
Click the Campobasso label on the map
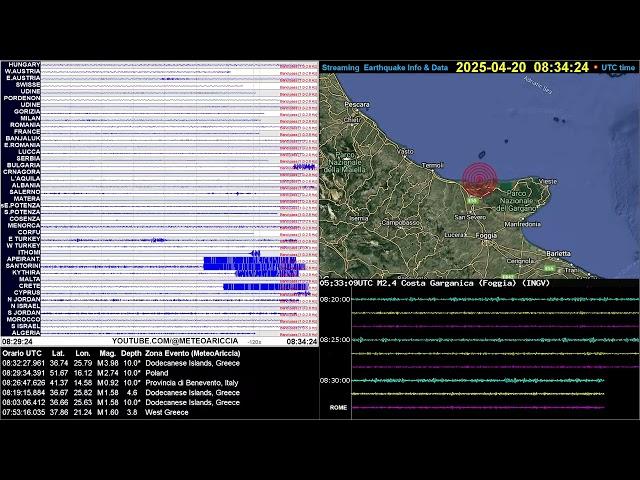[x=400, y=223]
